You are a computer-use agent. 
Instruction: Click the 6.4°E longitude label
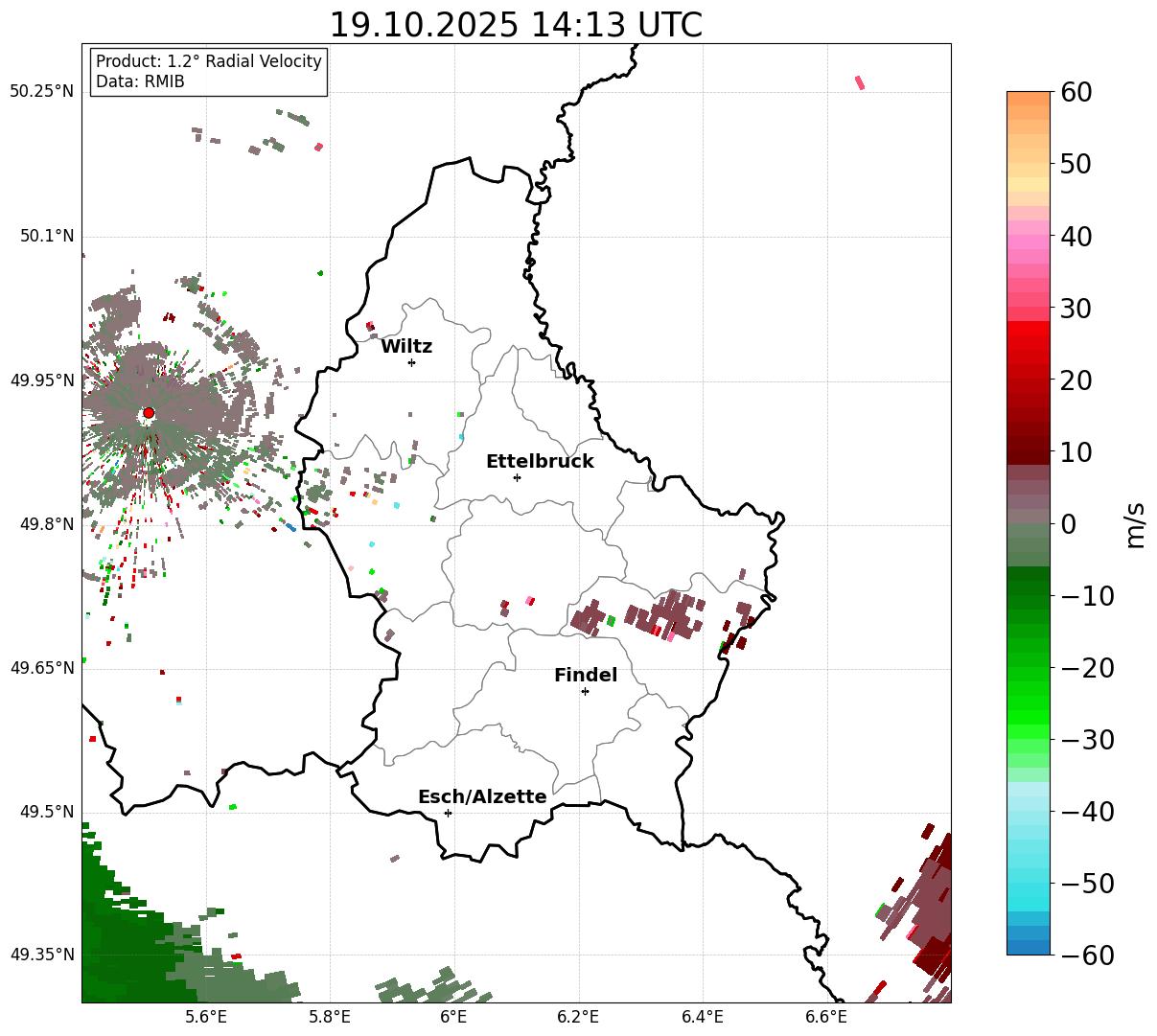click(703, 1018)
